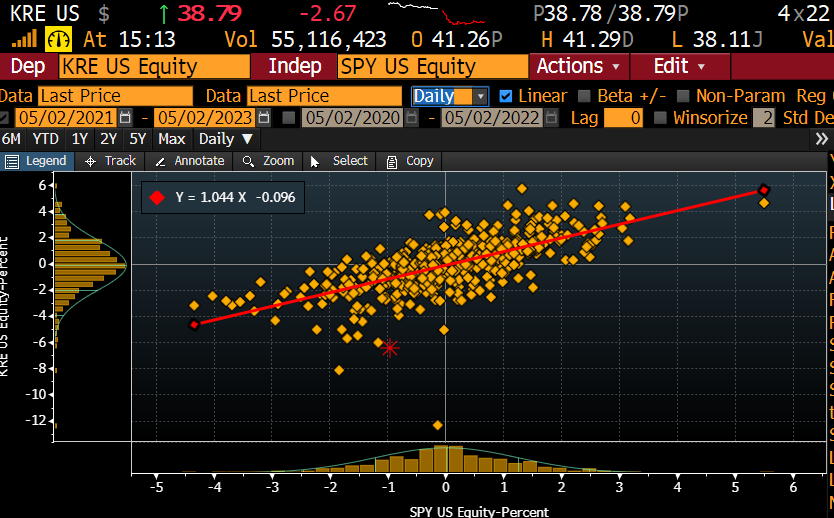The height and width of the screenshot is (518, 834).
Task: Click the SPY US Equity-Percent axis label
Action: coord(479,512)
